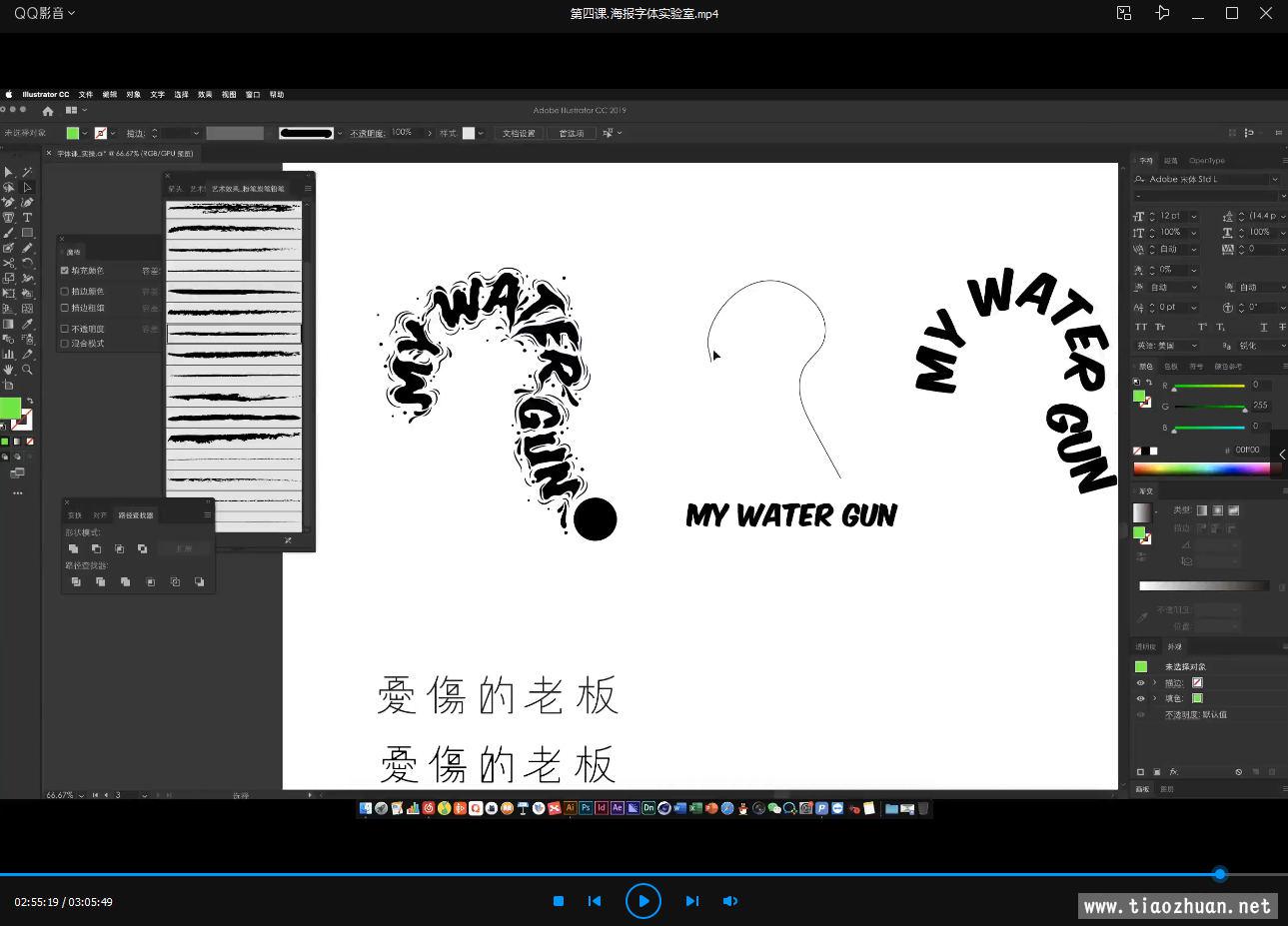The width and height of the screenshot is (1288, 926).
Task: Open font family dropdown Adobe 宋体 Std L
Action: 1275,179
